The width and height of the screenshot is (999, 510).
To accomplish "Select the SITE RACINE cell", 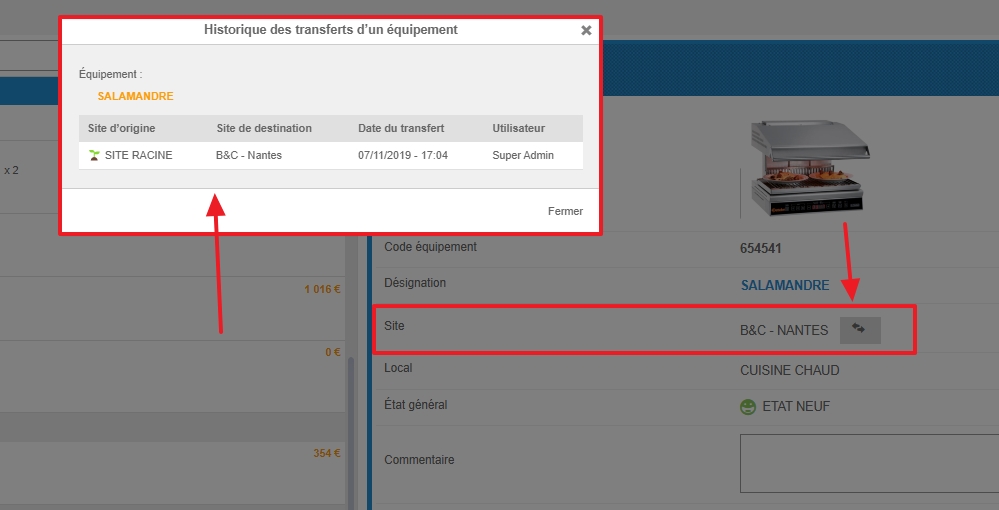I will (x=138, y=155).
